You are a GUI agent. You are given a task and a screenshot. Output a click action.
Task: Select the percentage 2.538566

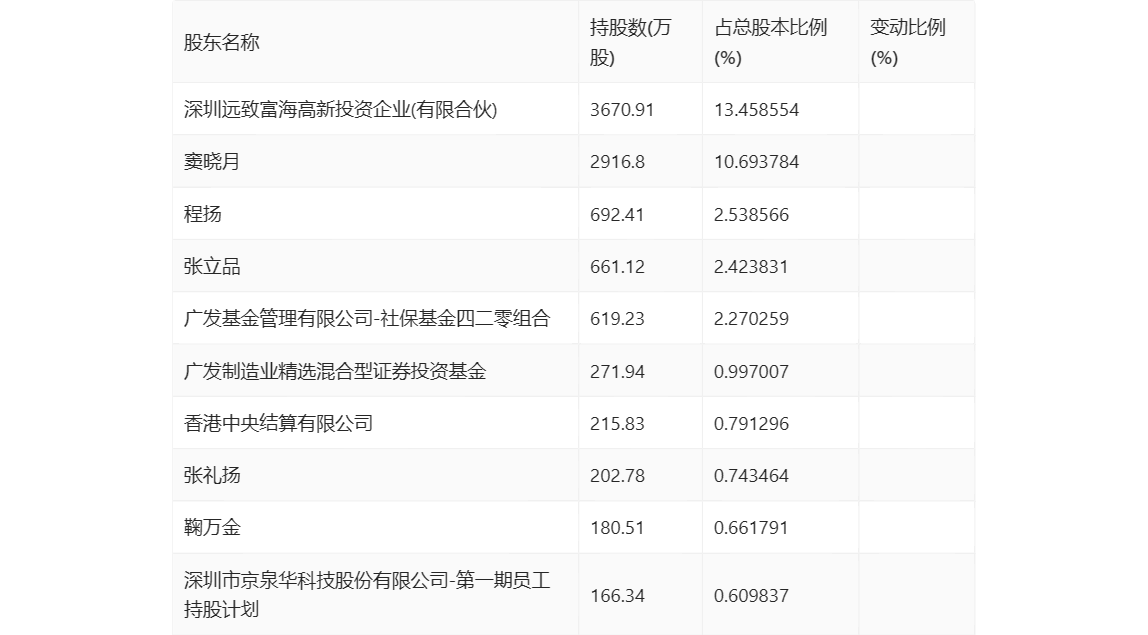[x=751, y=215]
